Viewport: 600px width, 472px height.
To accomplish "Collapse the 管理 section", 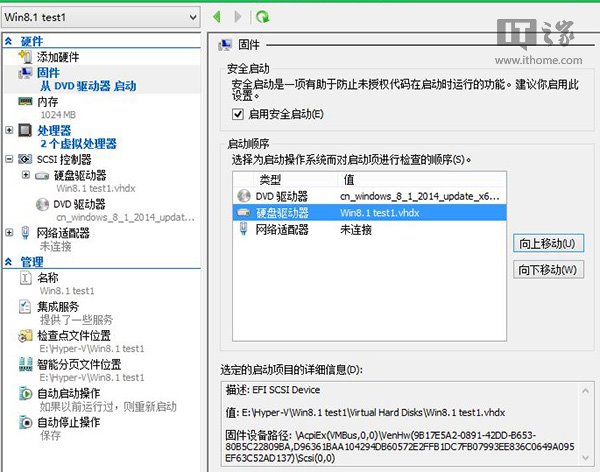I will click(8, 262).
